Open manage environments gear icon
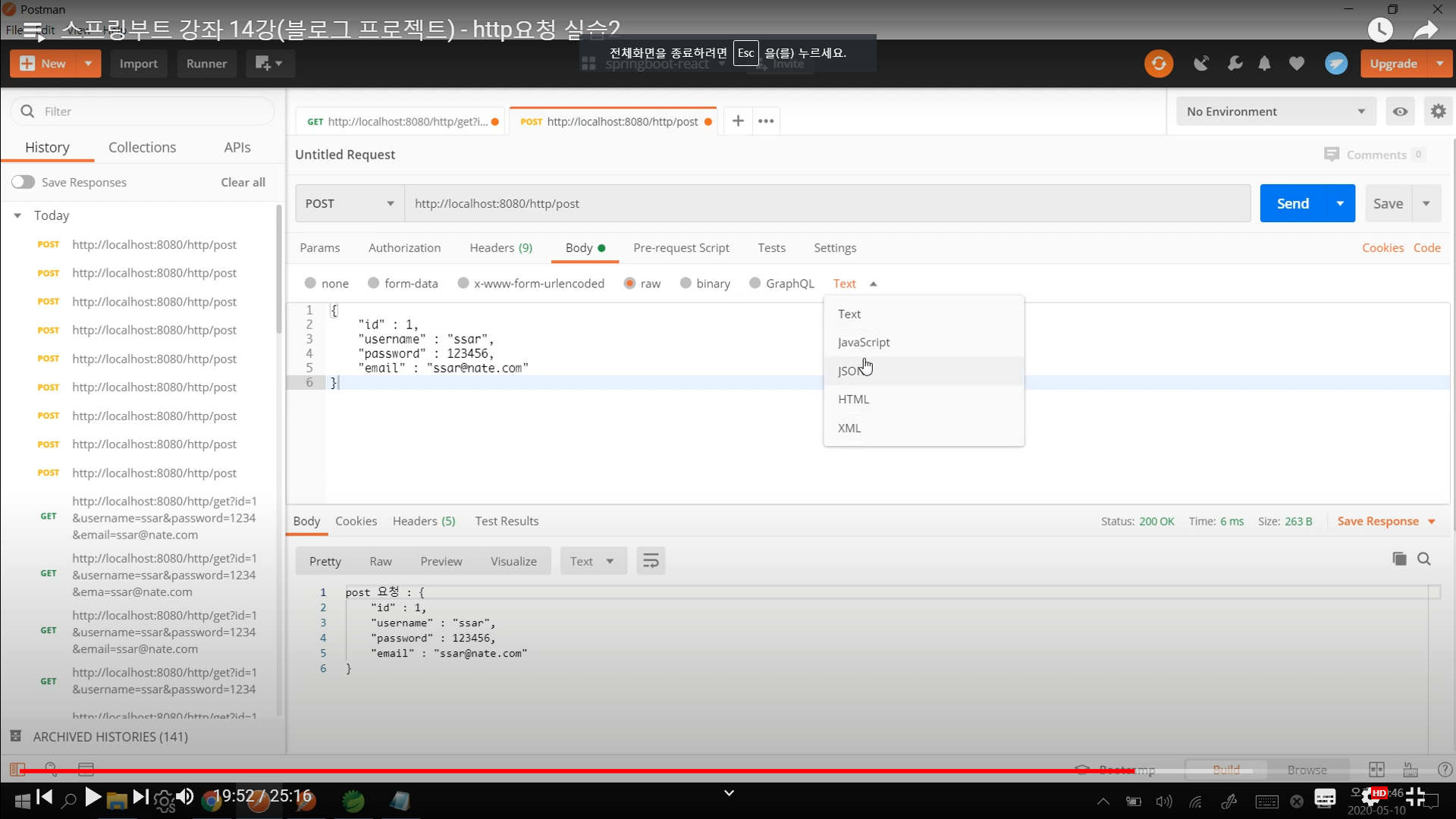Image resolution: width=1456 pixels, height=819 pixels. 1438,111
